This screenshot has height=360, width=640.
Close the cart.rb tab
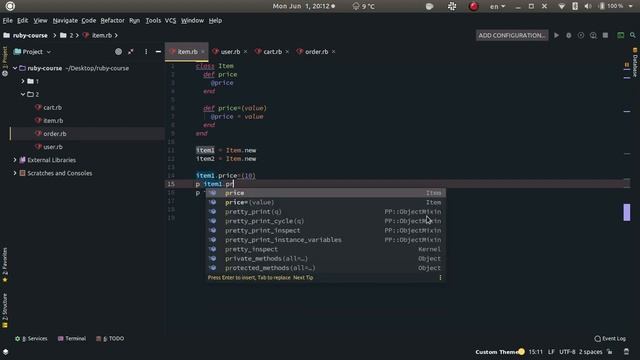(287, 52)
